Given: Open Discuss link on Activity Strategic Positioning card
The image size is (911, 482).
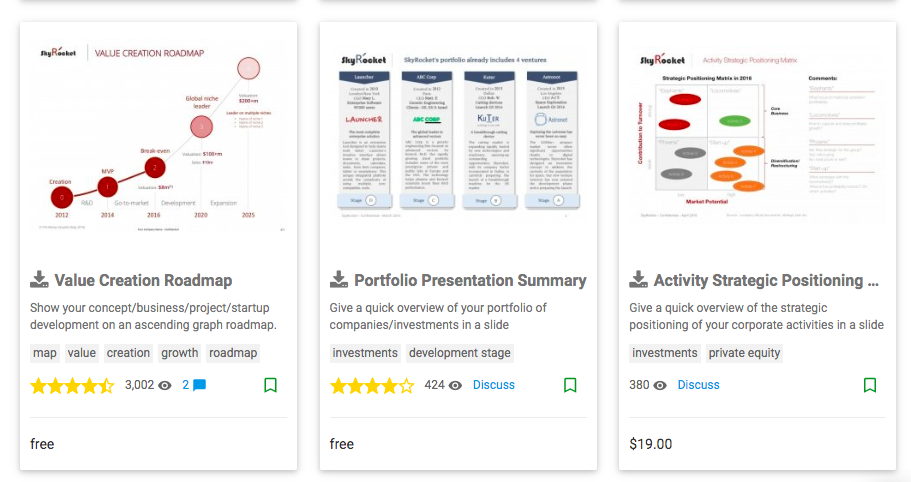Looking at the screenshot, I should point(698,385).
